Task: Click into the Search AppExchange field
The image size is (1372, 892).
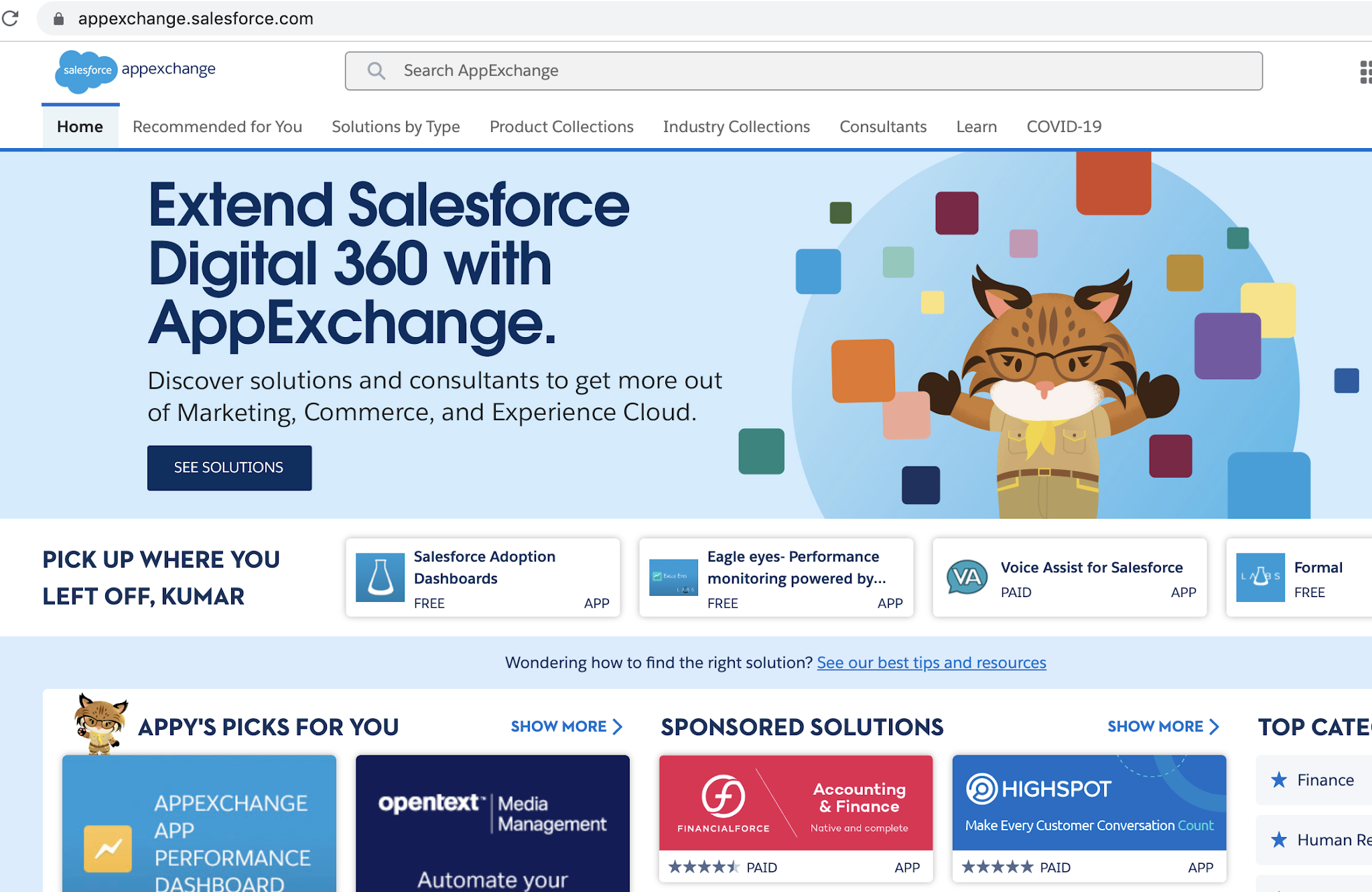Action: [804, 71]
